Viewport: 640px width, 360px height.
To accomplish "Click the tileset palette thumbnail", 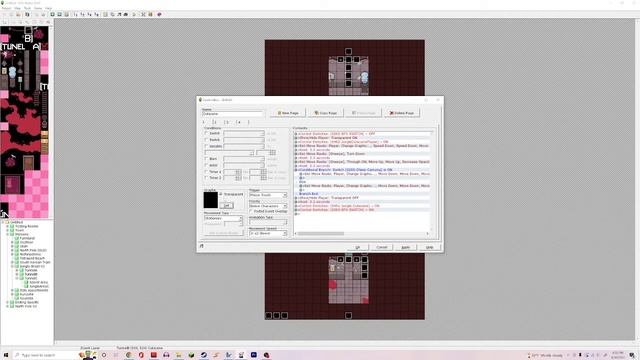I will point(24,122).
